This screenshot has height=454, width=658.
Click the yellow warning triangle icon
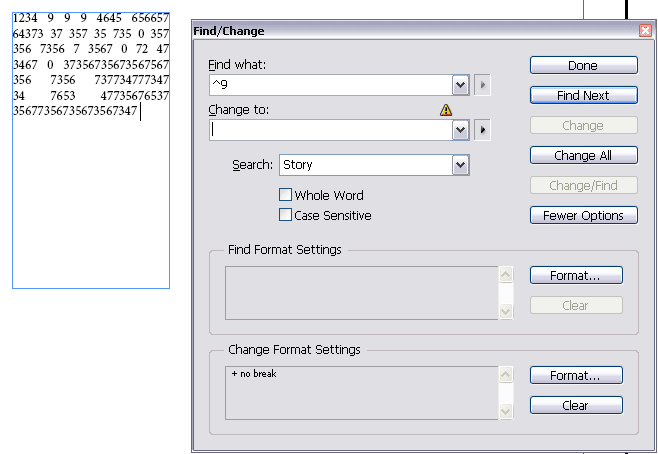pyautogui.click(x=446, y=110)
